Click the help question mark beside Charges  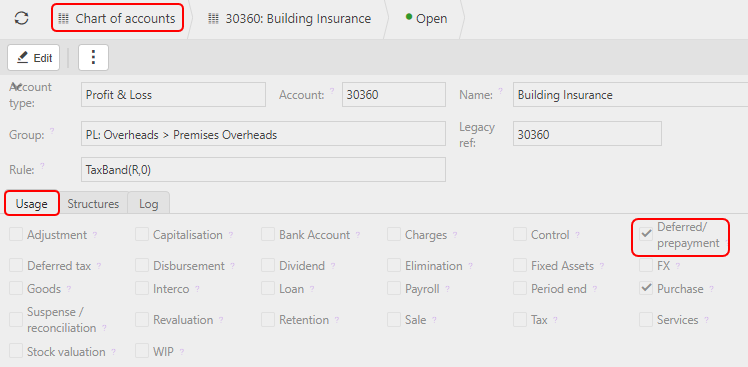coord(455,235)
